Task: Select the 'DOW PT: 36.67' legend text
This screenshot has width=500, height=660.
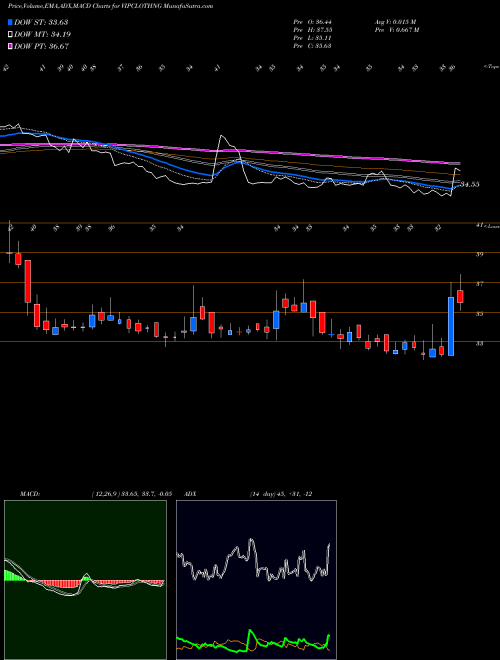Action: coord(41,46)
